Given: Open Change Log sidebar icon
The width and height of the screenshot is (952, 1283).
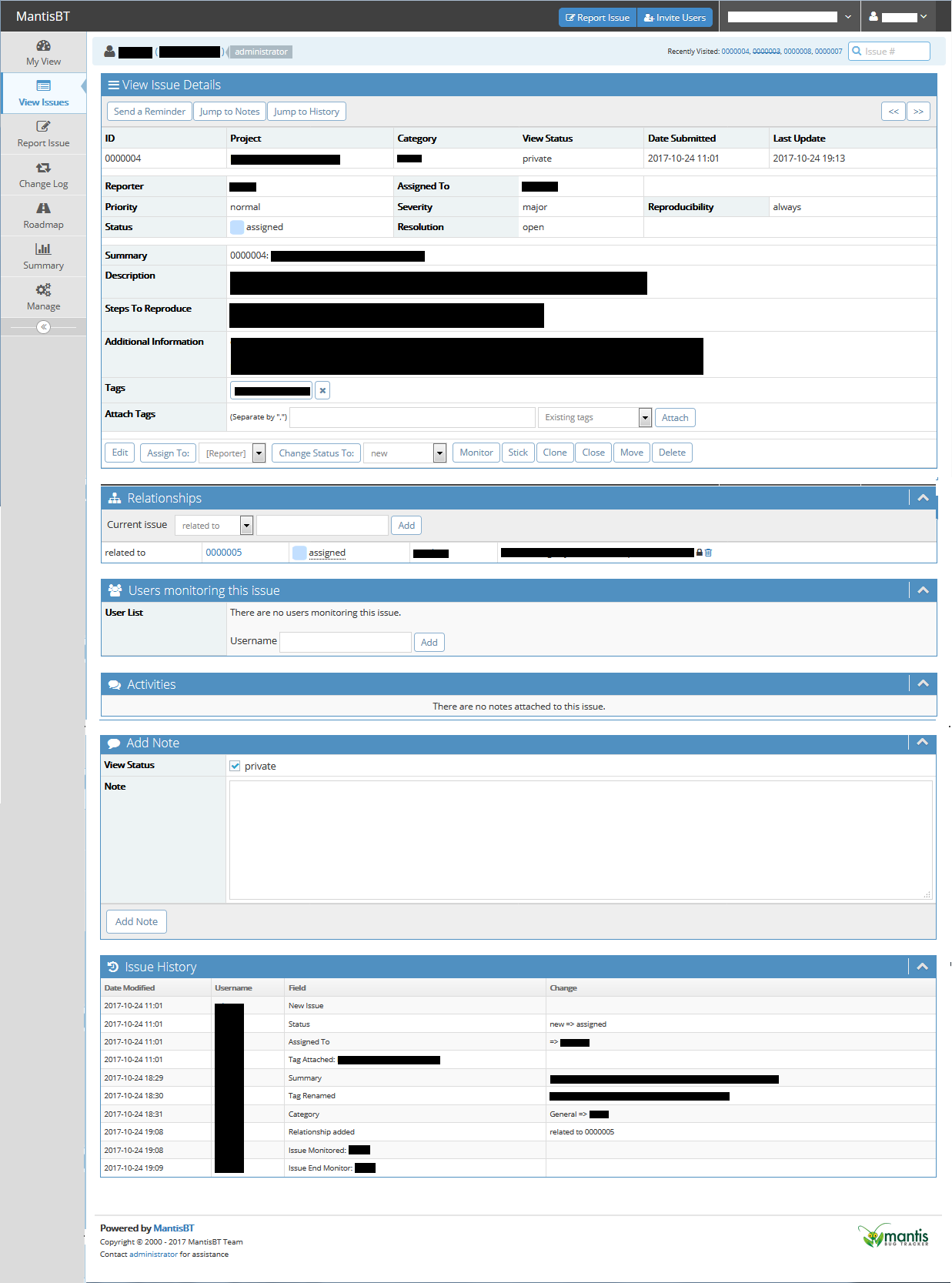Looking at the screenshot, I should tap(43, 167).
